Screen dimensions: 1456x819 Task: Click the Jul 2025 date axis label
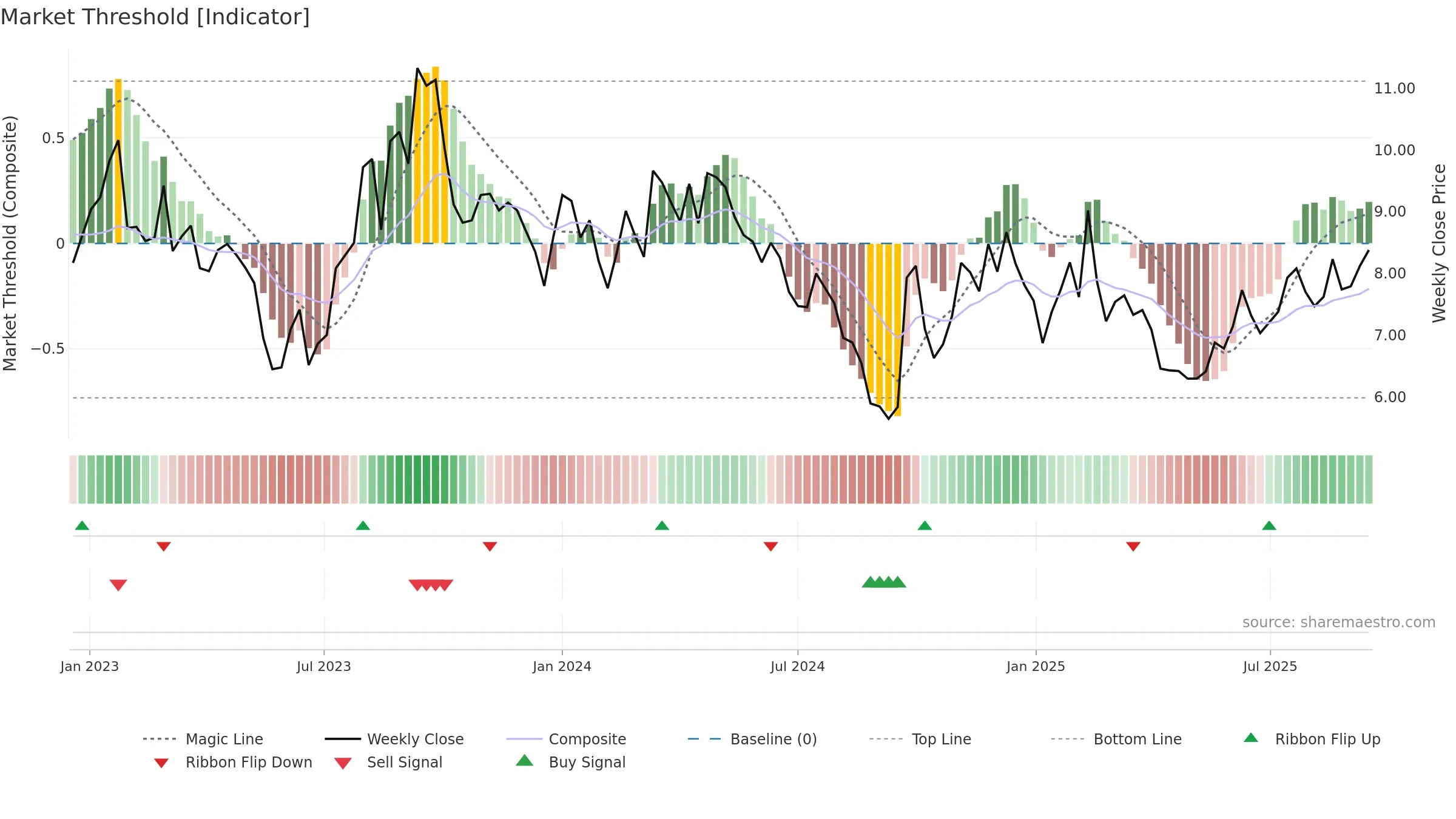[1270, 666]
